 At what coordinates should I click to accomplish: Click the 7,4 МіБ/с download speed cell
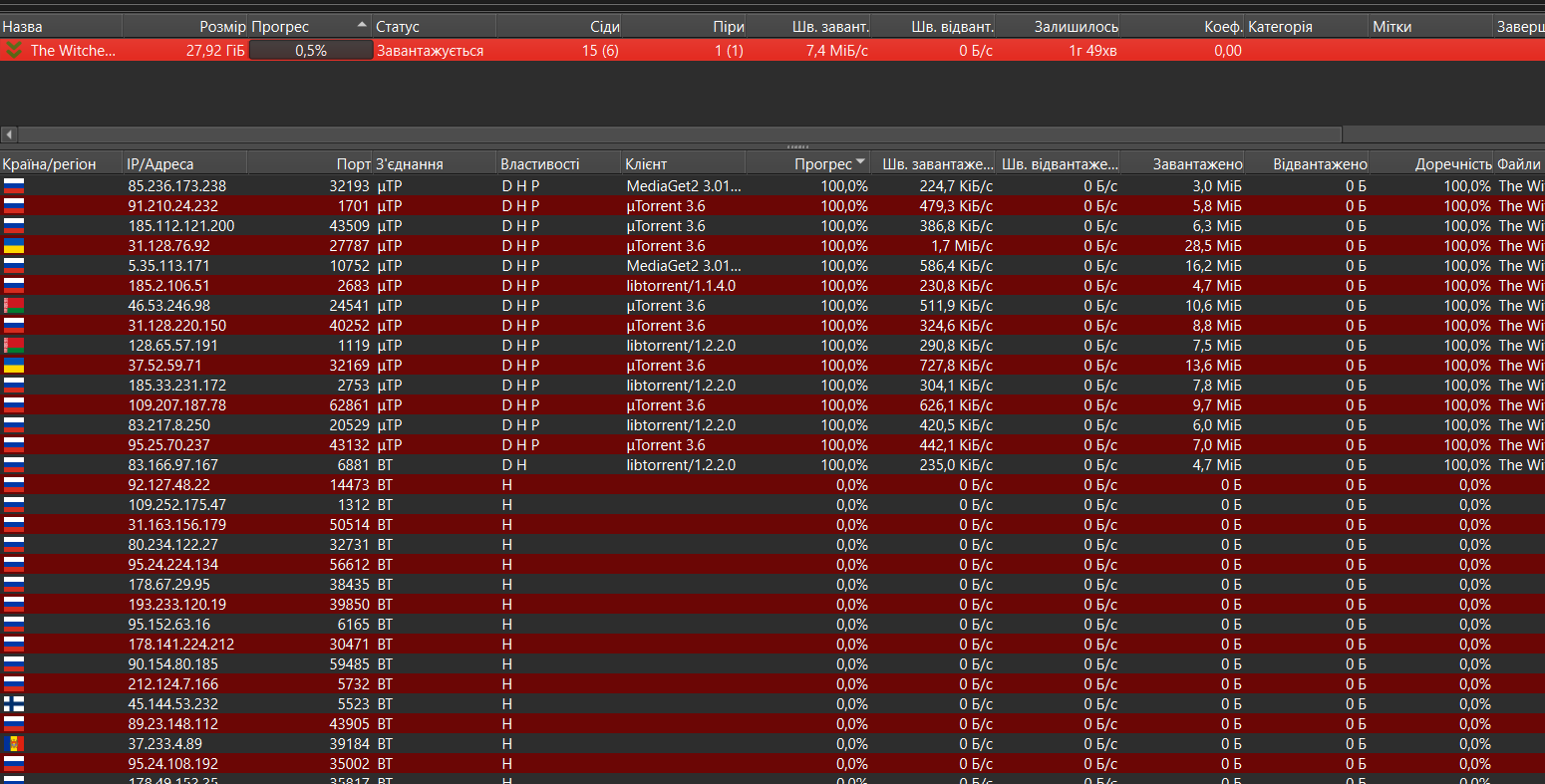836,50
